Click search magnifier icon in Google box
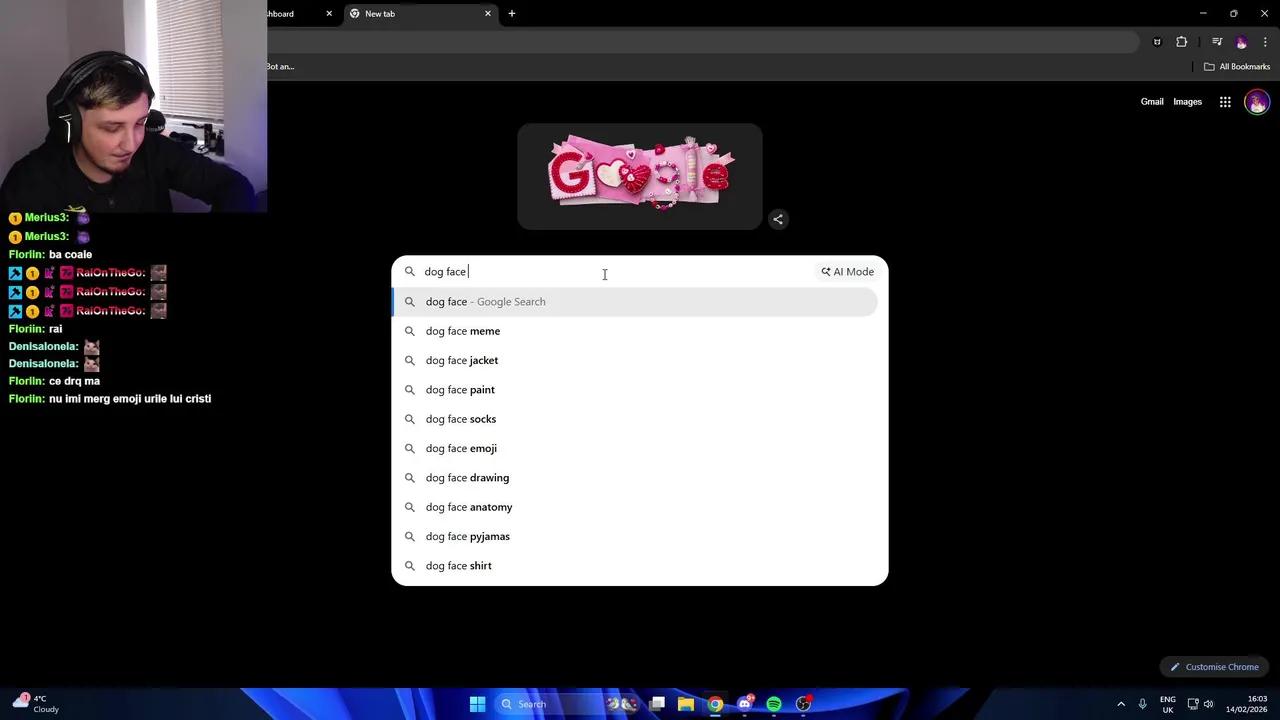Viewport: 1280px width, 720px height. click(409, 272)
